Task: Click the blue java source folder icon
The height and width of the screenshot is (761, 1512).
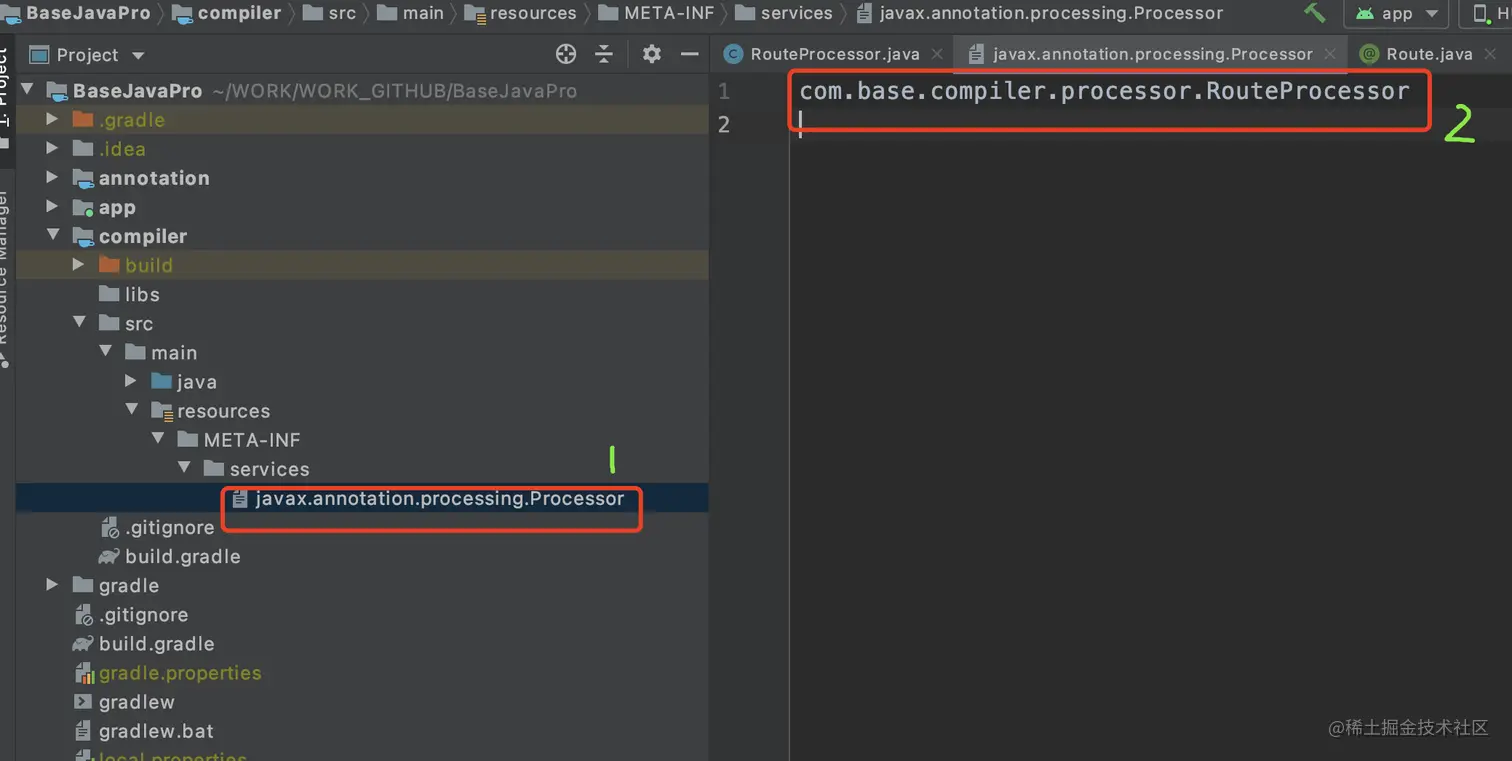Action: (161, 381)
